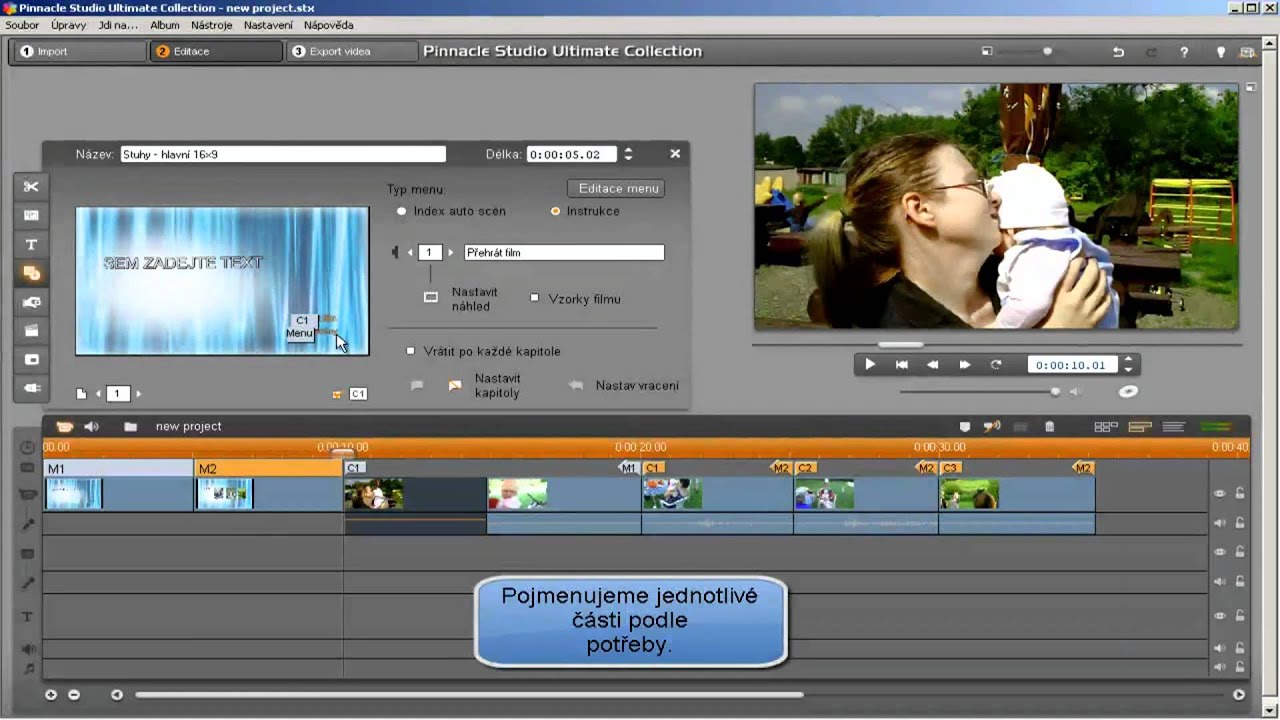Click the preview volume speaker icon
Viewport: 1280px width, 720px height.
pyautogui.click(x=1075, y=392)
